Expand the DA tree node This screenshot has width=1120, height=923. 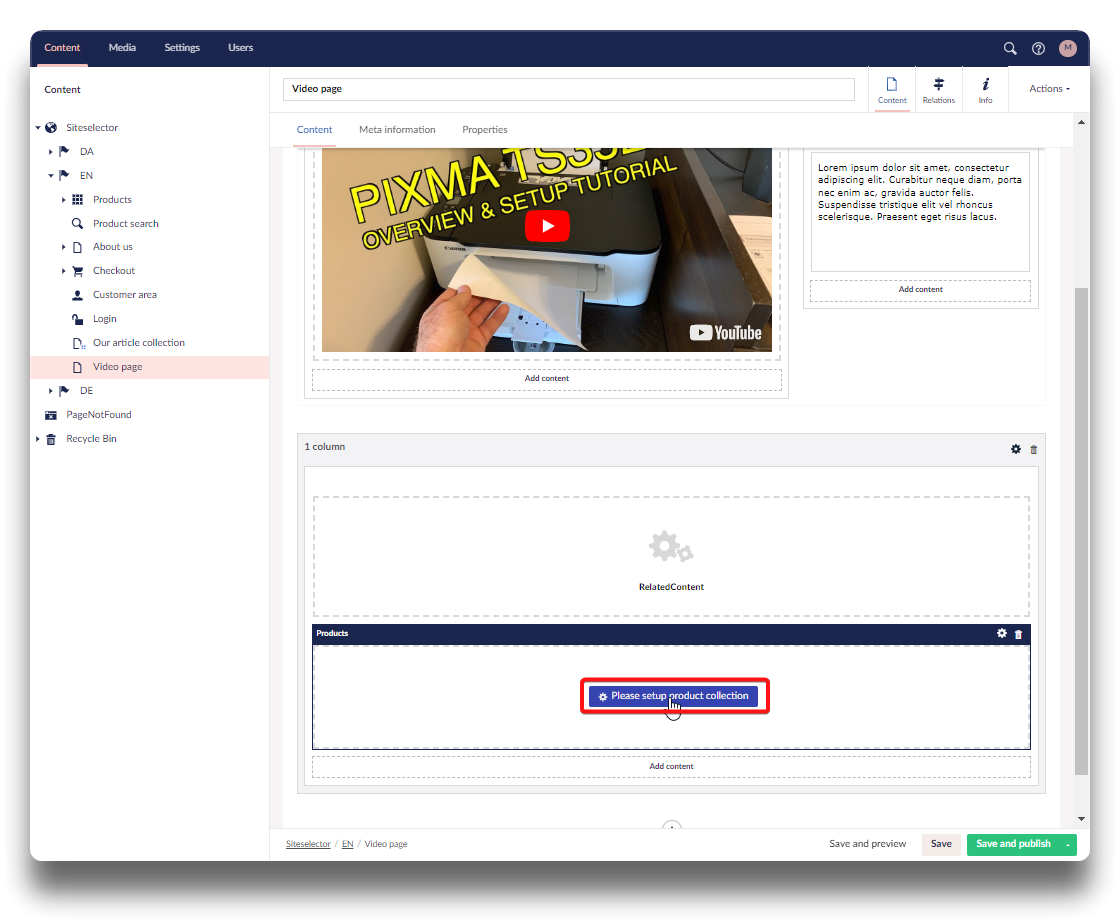[x=51, y=152]
